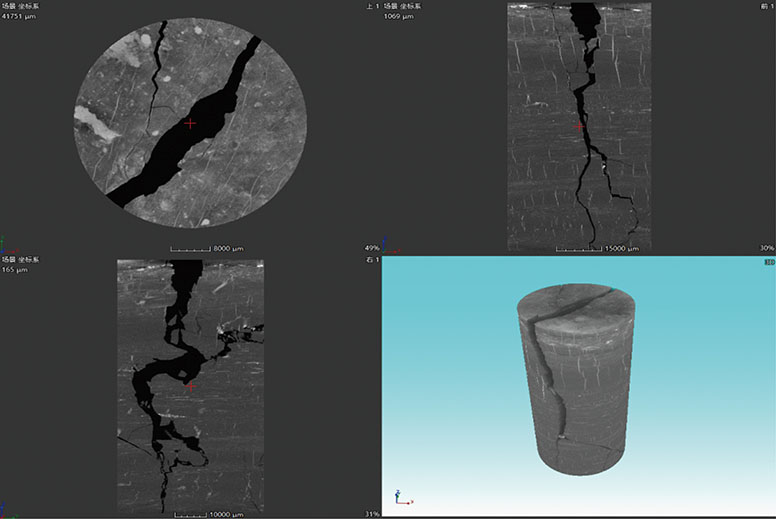The image size is (776, 519).
Task: Click the 8000 µm scale bar
Action: click(x=207, y=249)
